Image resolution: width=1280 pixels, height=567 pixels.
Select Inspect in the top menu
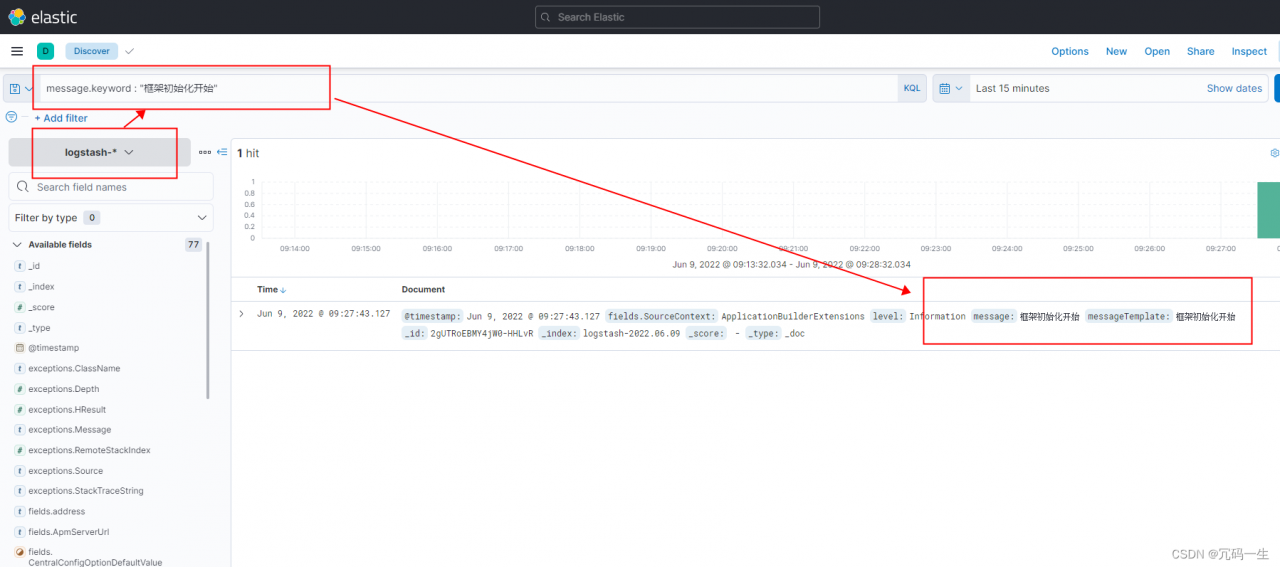click(1249, 51)
